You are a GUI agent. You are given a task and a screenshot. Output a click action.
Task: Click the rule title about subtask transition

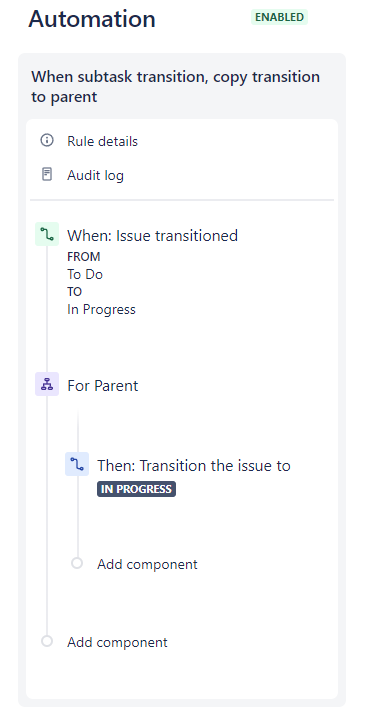pos(175,87)
